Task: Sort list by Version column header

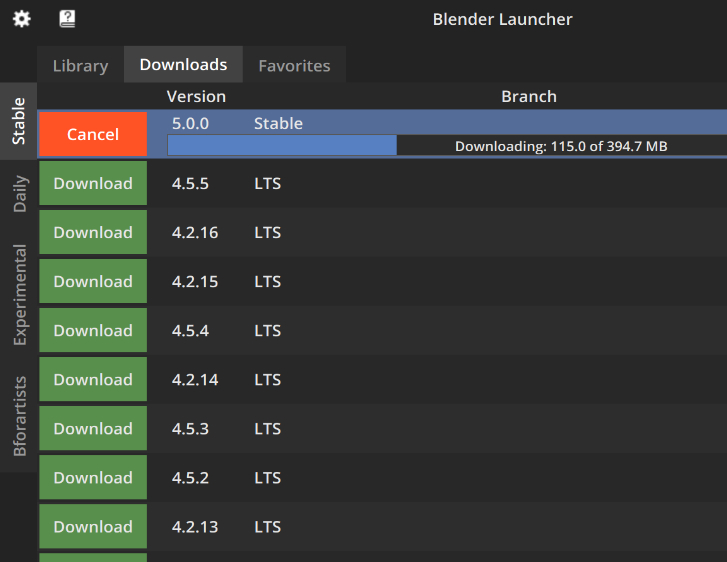Action: pyautogui.click(x=196, y=96)
